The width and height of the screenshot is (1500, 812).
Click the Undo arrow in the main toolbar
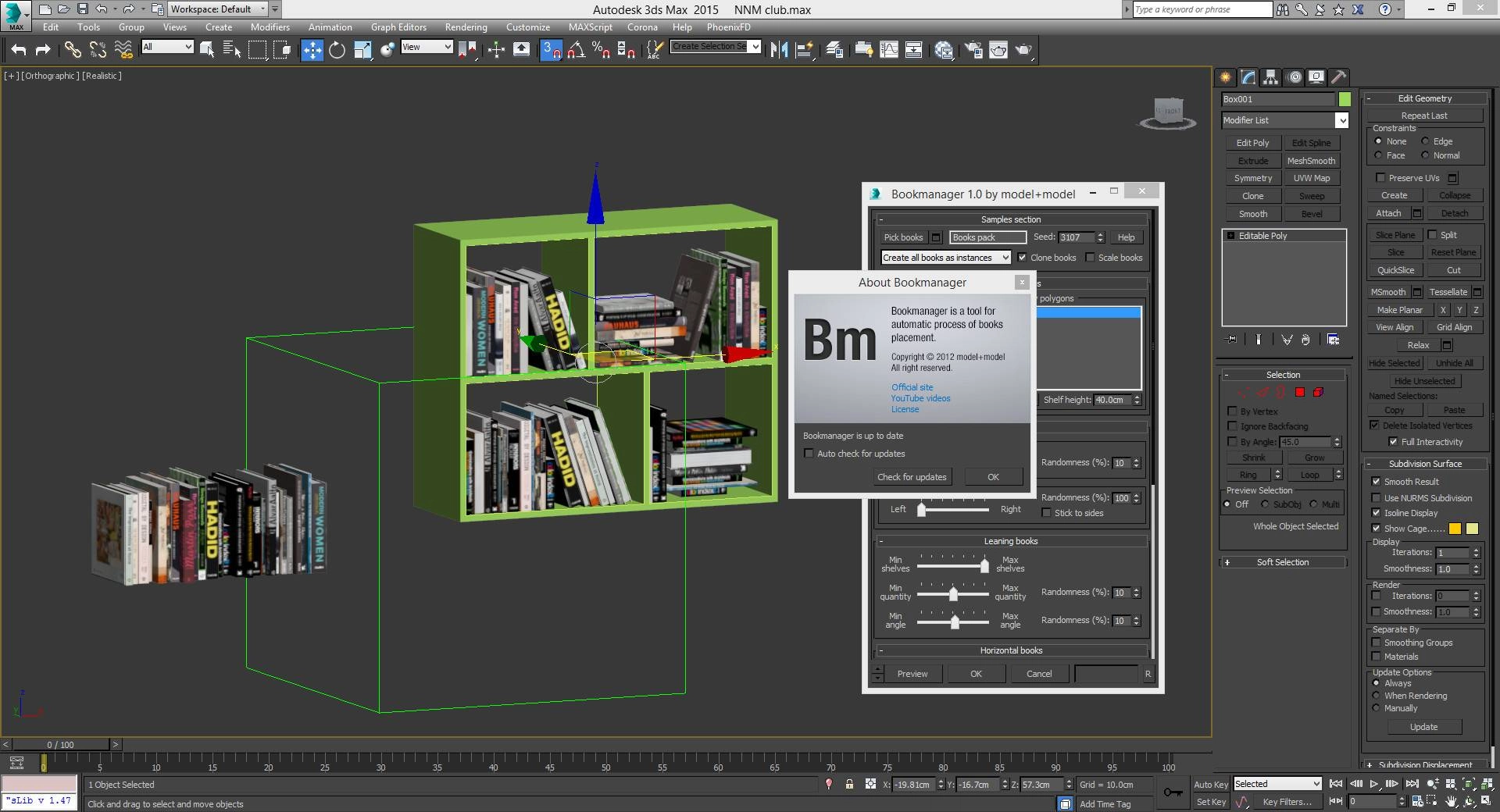click(18, 50)
